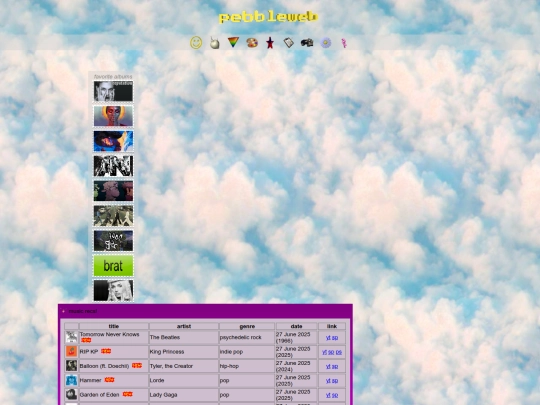Open the Abbey Road crossing album cover
The image size is (540, 405).
coord(113,216)
